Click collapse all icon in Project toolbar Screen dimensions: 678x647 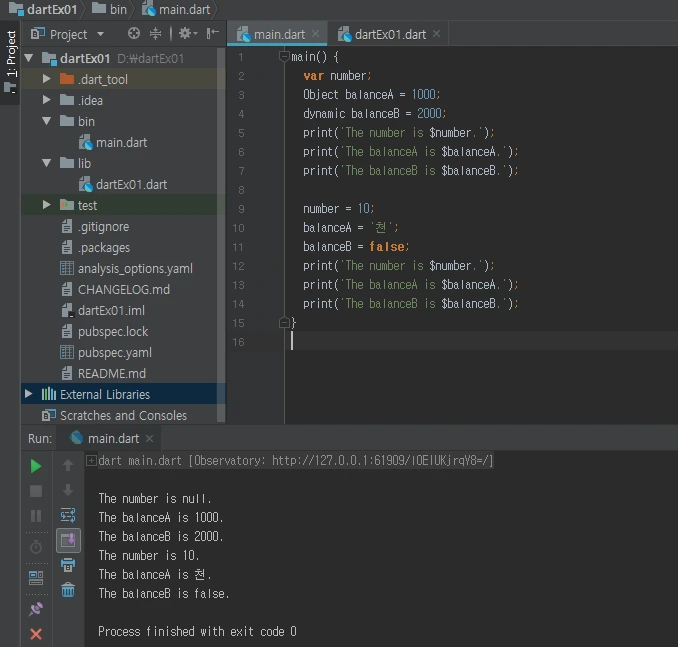[155, 33]
